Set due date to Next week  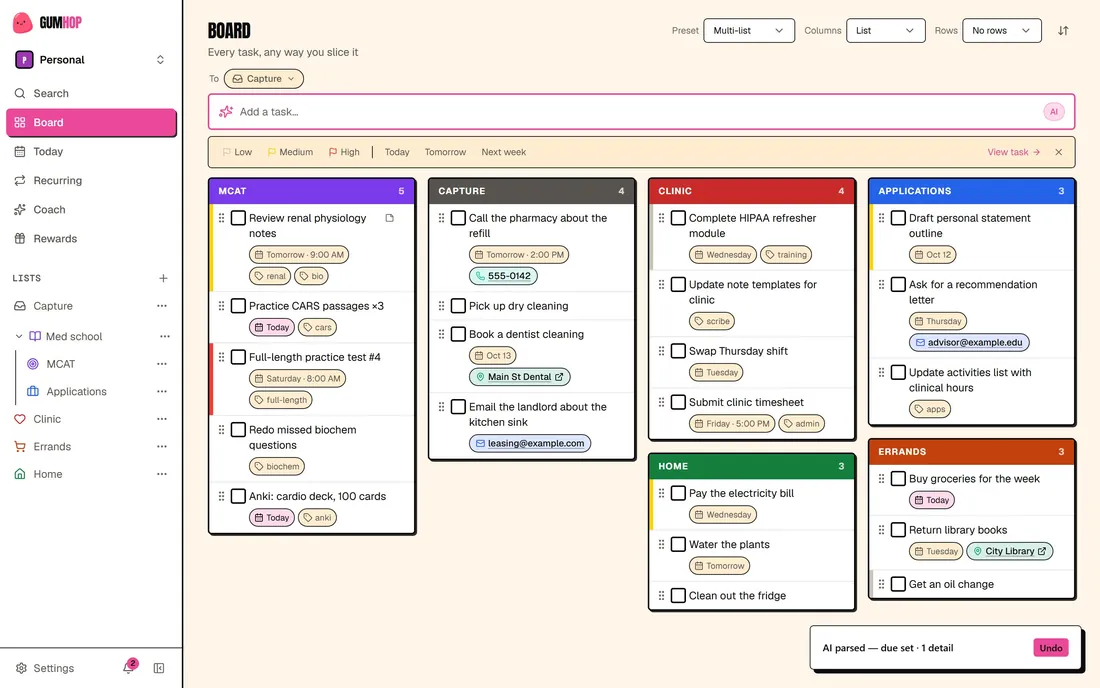tap(503, 152)
